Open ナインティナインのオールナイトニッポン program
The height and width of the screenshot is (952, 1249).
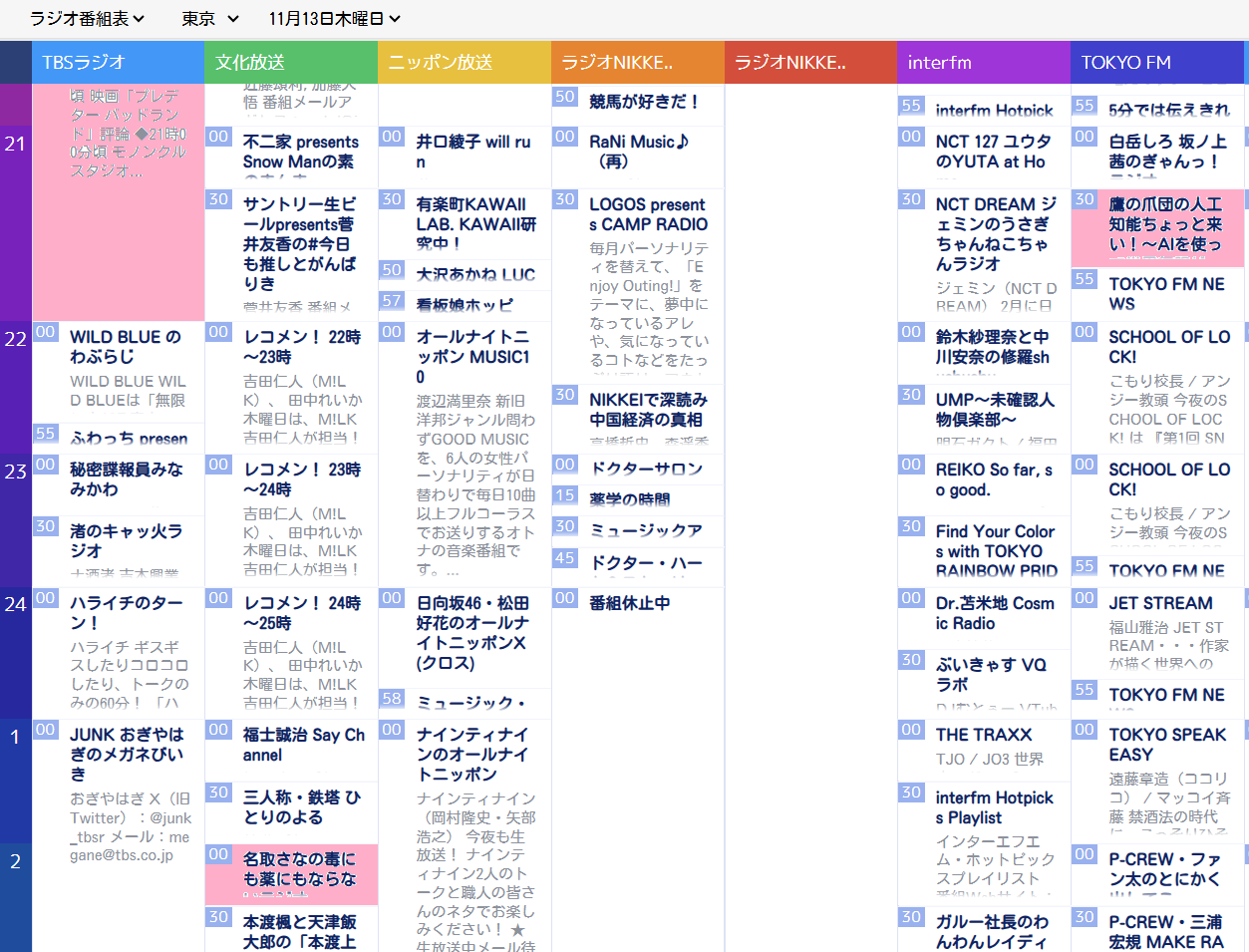[472, 754]
